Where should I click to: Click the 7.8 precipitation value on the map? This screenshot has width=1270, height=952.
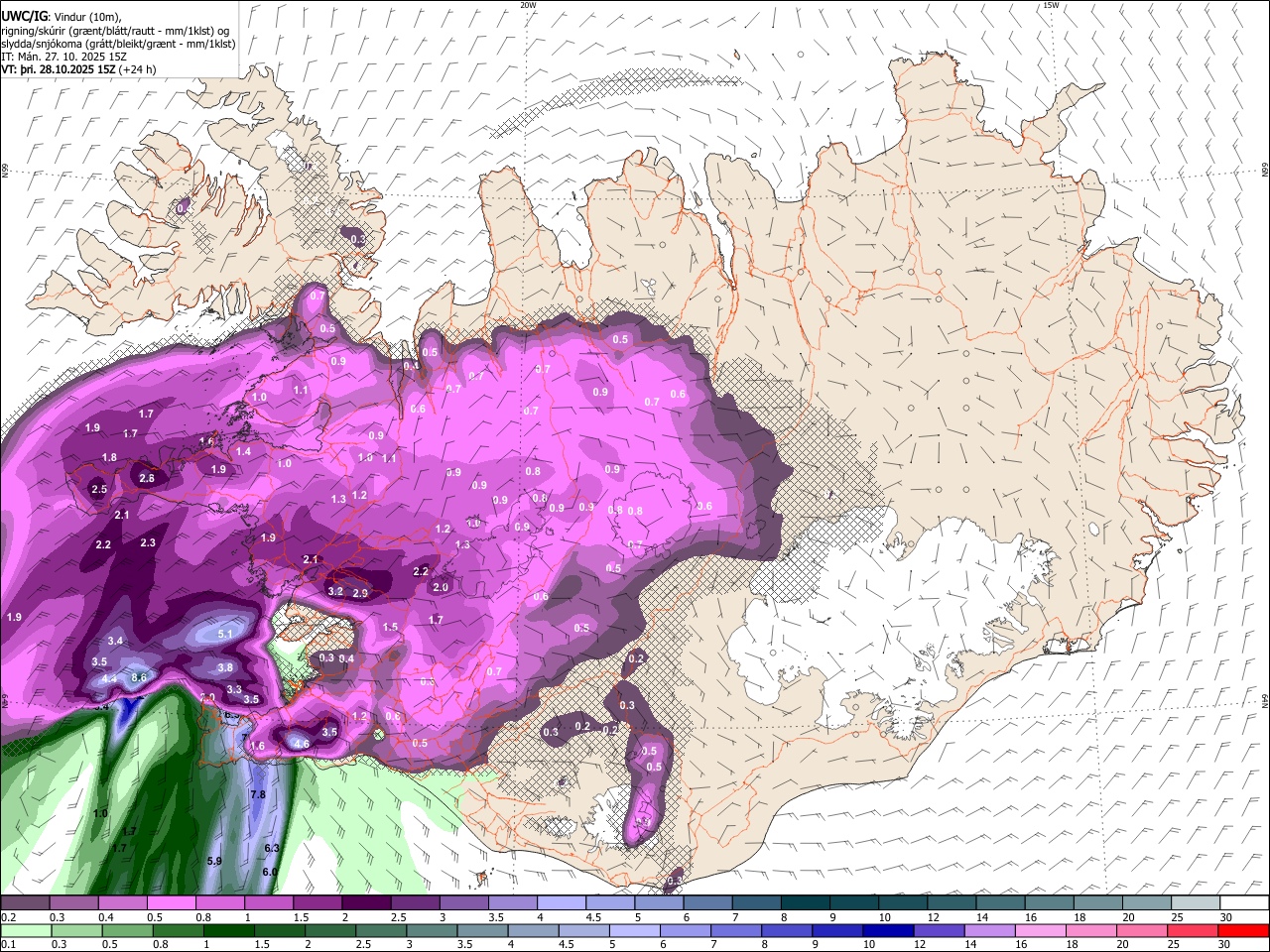258,795
